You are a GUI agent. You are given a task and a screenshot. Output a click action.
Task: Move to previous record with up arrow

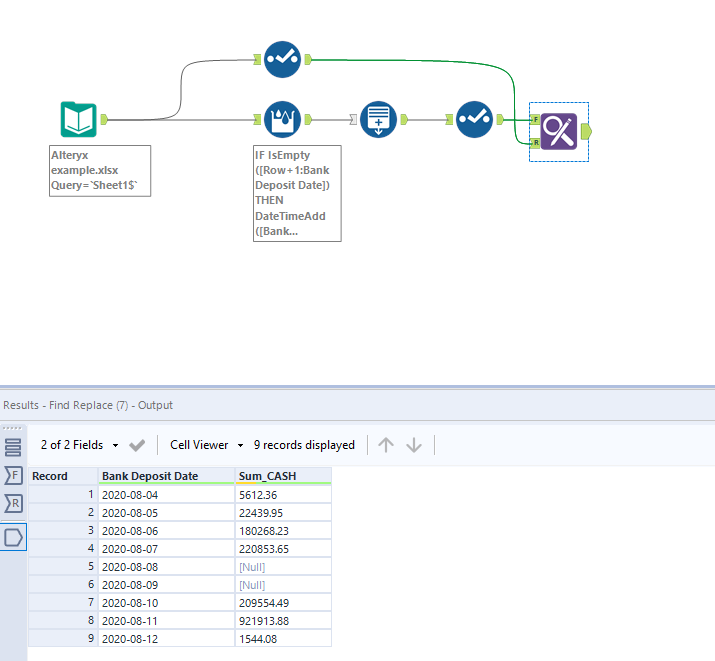(x=386, y=445)
